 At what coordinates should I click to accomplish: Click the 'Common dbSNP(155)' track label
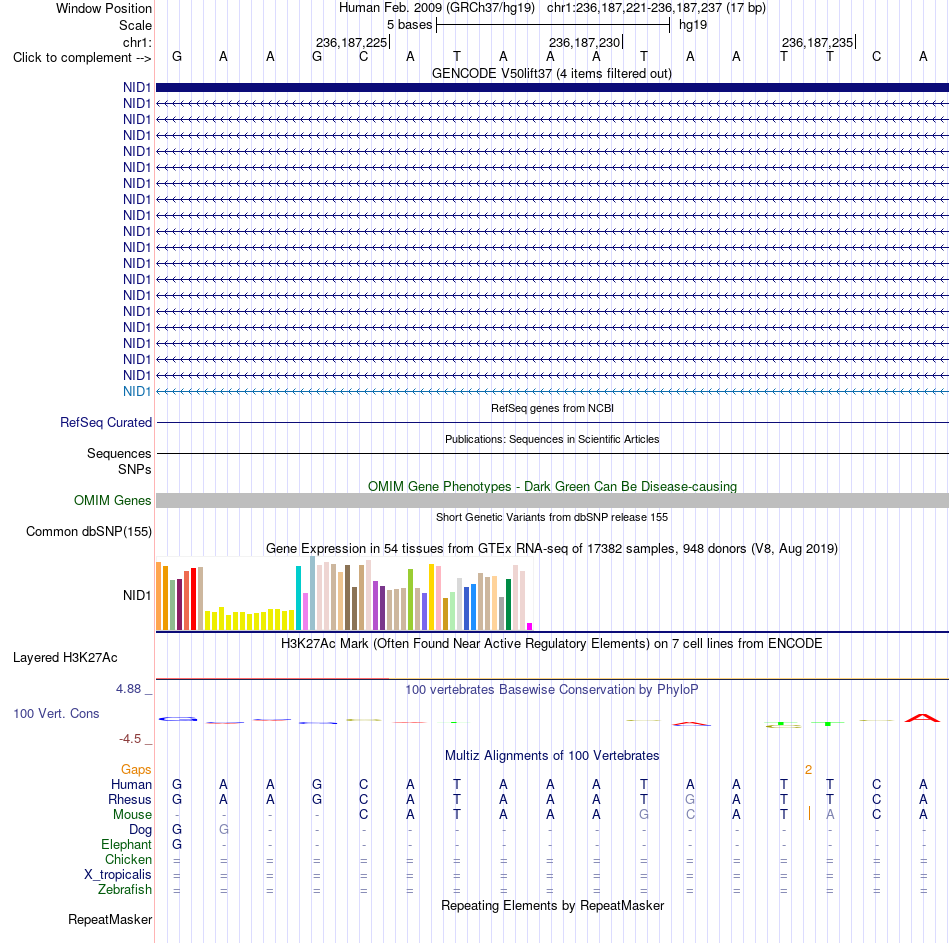click(88, 531)
